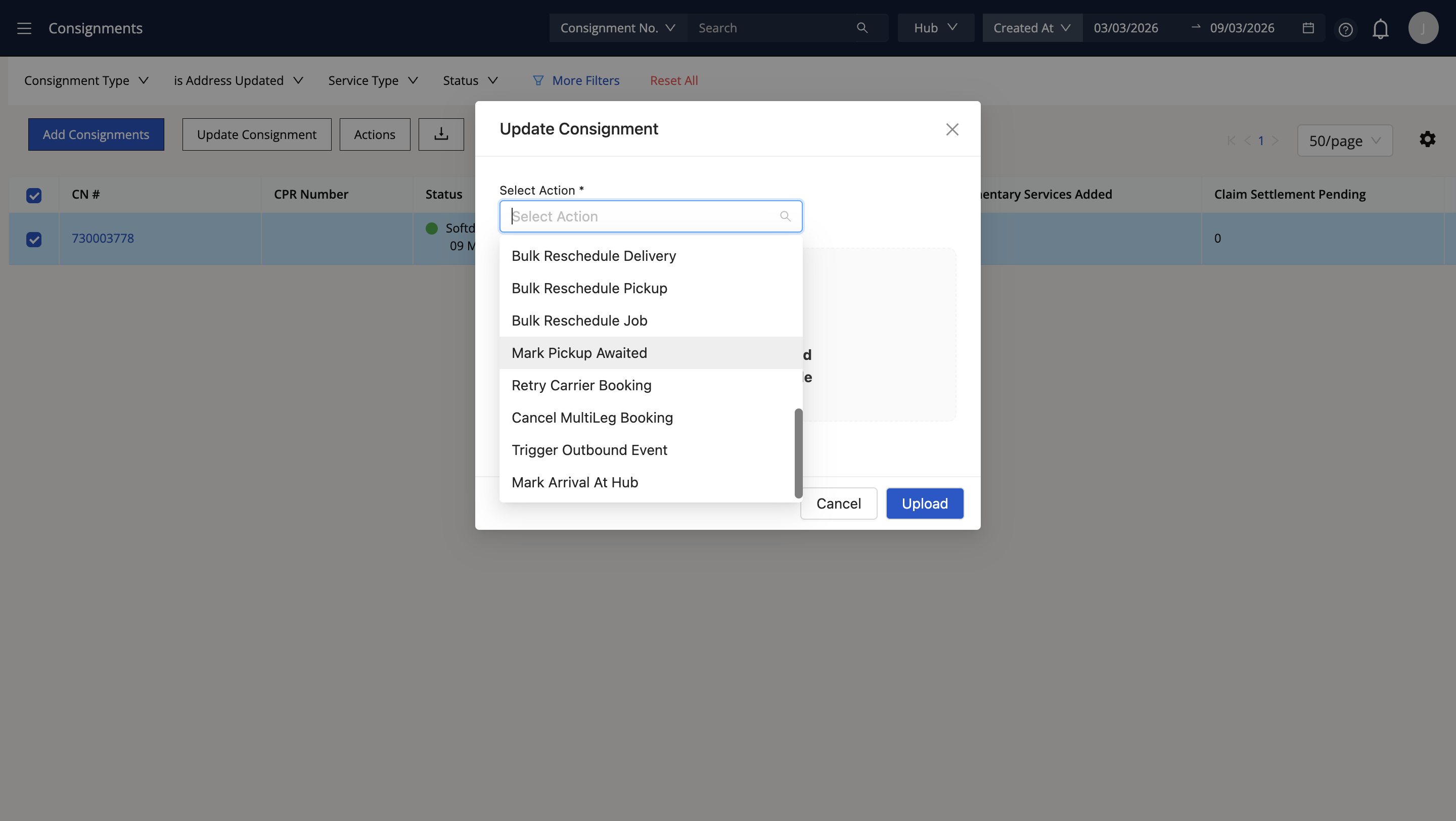Expand the Created At date type dropdown

coord(1031,28)
